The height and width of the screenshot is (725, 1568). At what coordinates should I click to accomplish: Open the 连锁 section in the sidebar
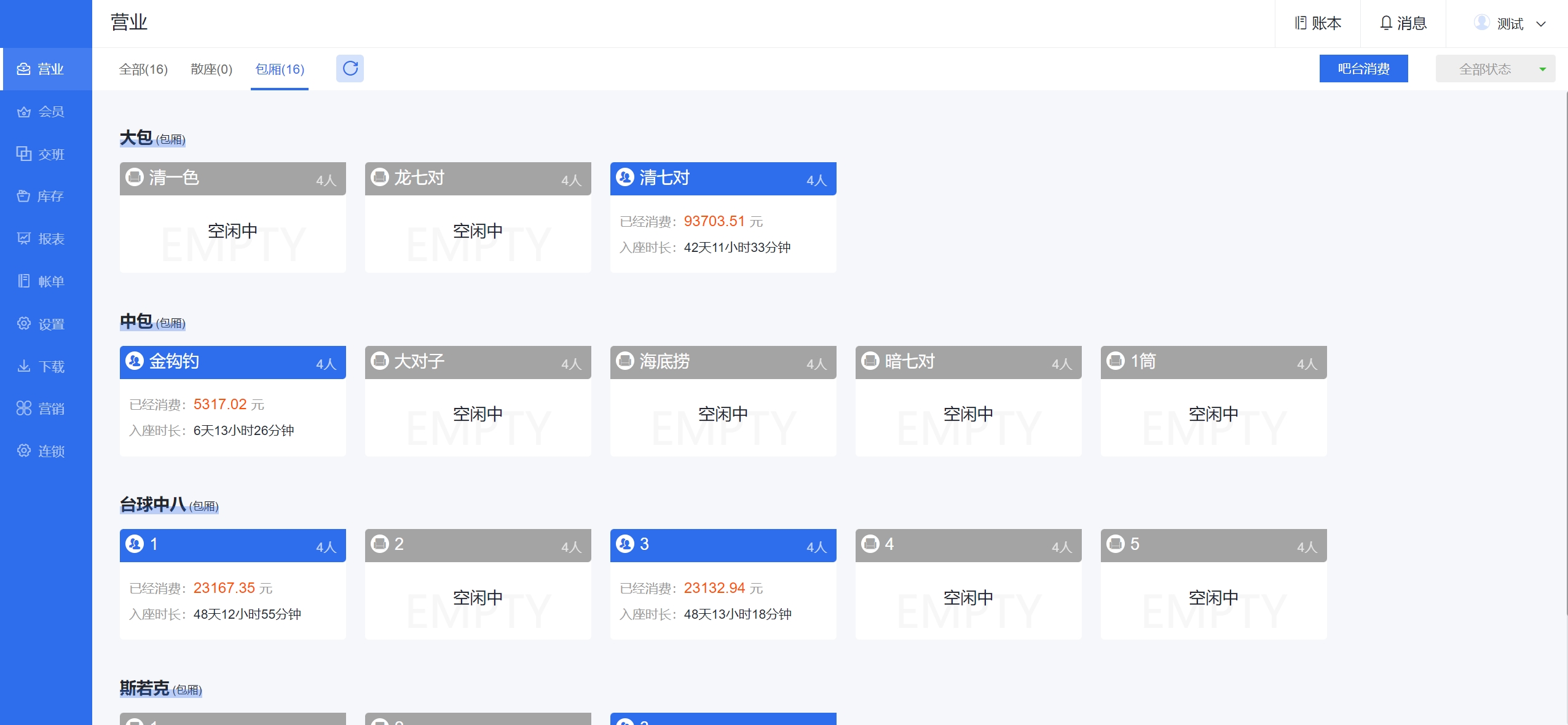coord(41,451)
